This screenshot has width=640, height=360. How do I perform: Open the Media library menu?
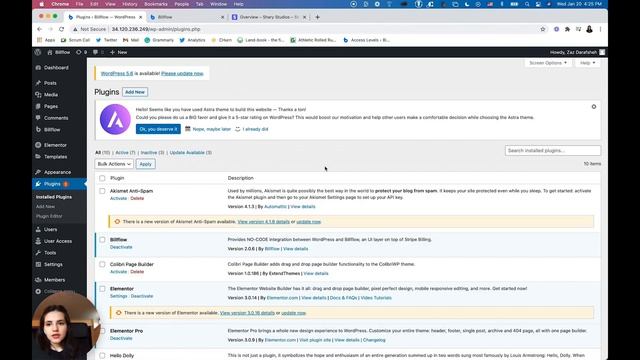(x=51, y=95)
